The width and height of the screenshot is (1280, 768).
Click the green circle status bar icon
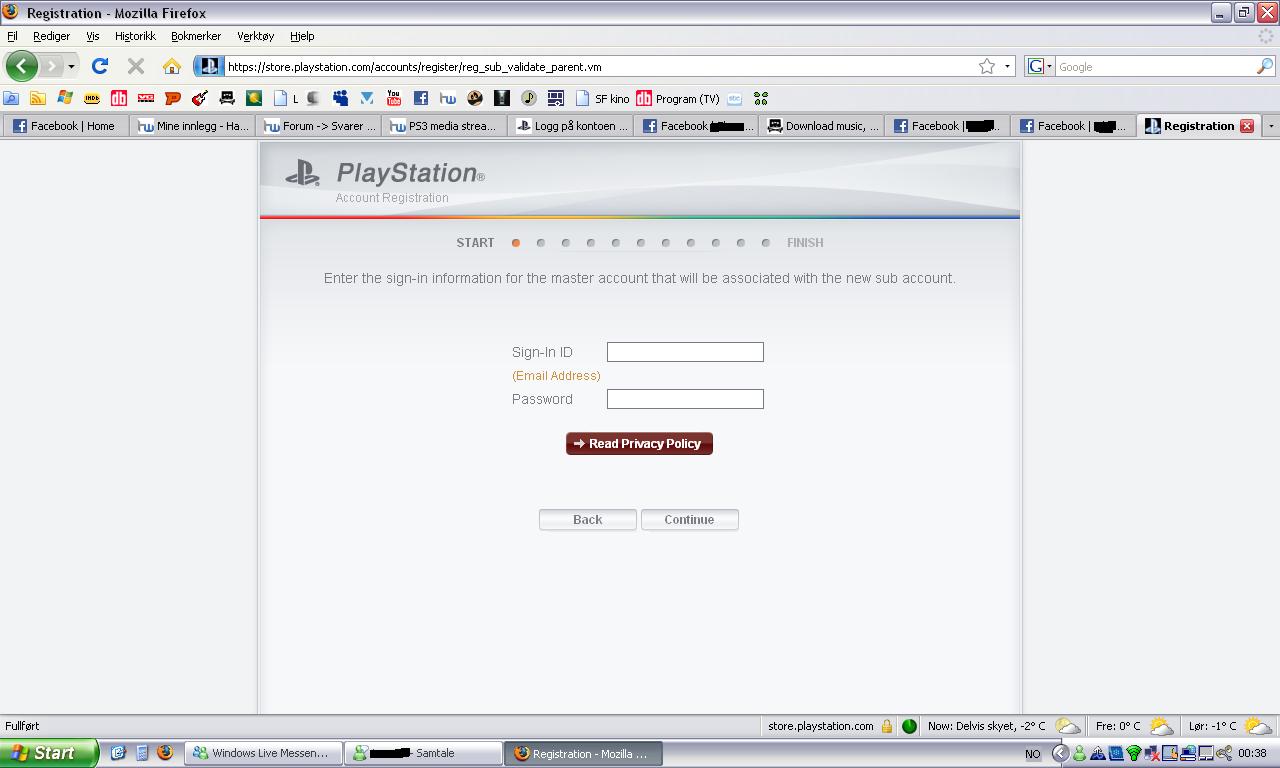[x=909, y=726]
